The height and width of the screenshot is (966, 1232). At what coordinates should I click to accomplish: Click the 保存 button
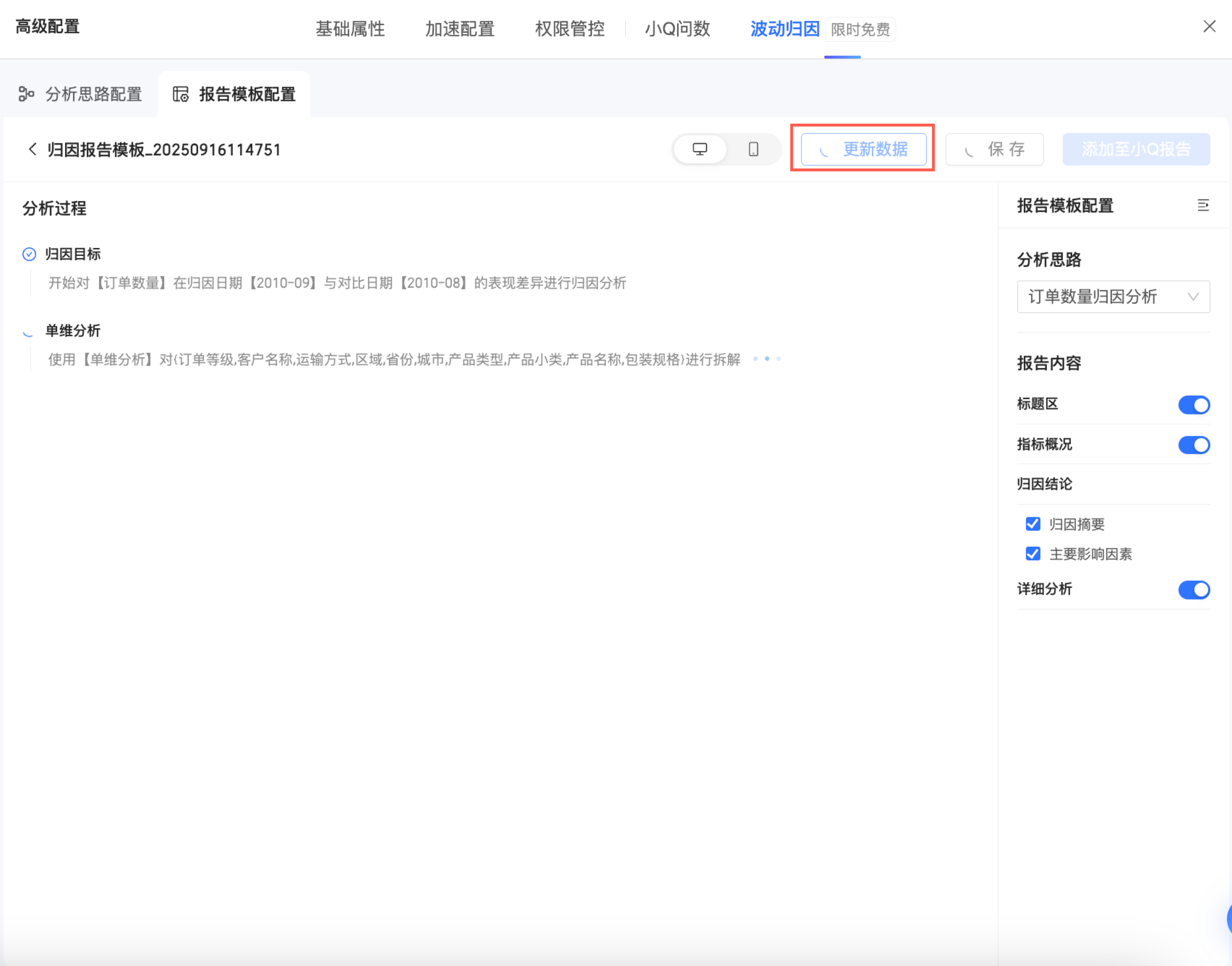[994, 149]
